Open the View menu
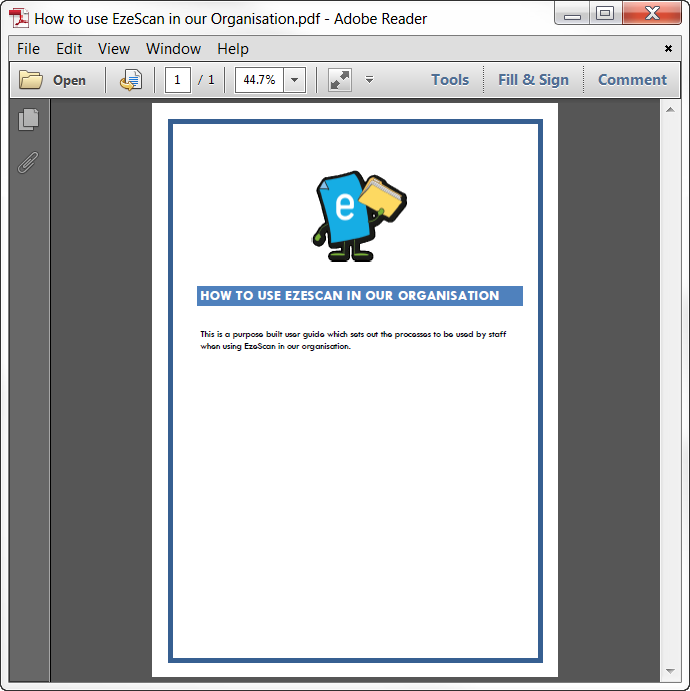The image size is (690, 691). click(x=114, y=49)
